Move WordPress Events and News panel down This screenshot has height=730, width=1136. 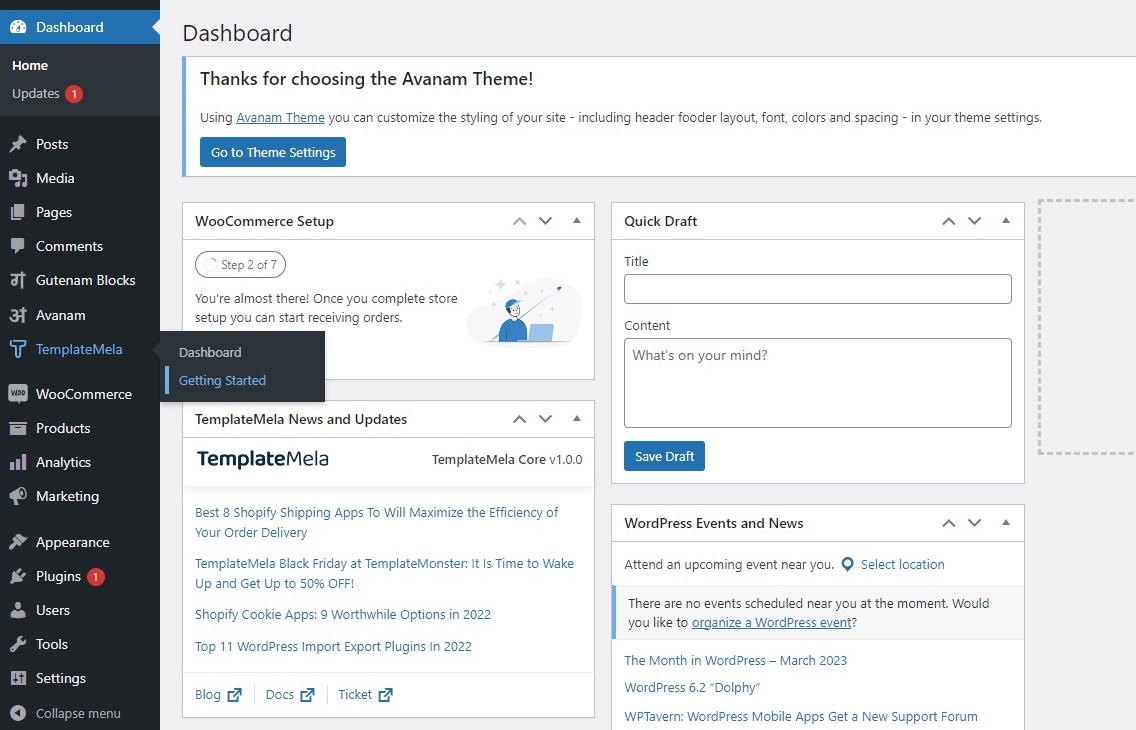click(x=975, y=523)
